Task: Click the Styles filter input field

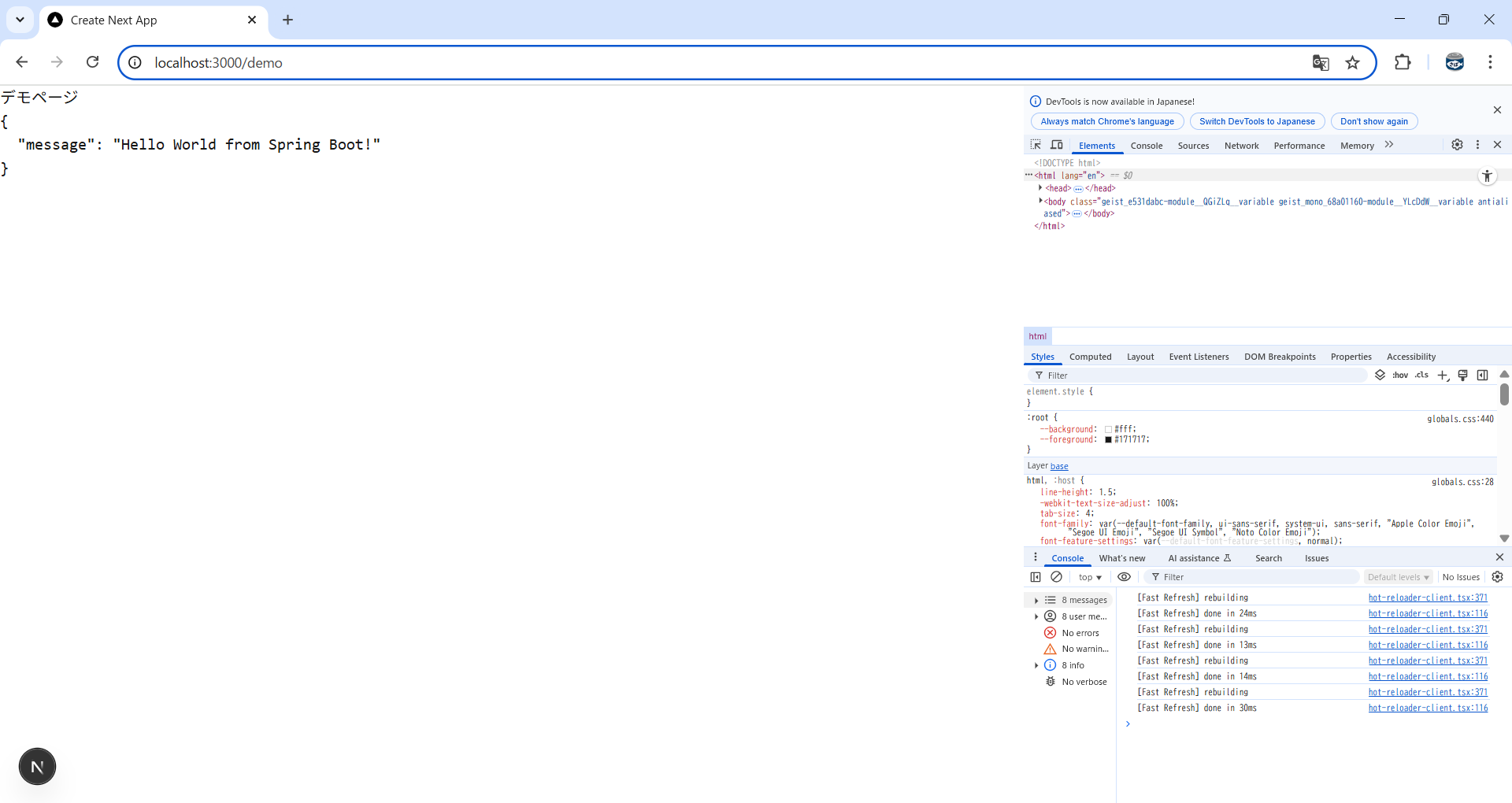Action: (1197, 375)
